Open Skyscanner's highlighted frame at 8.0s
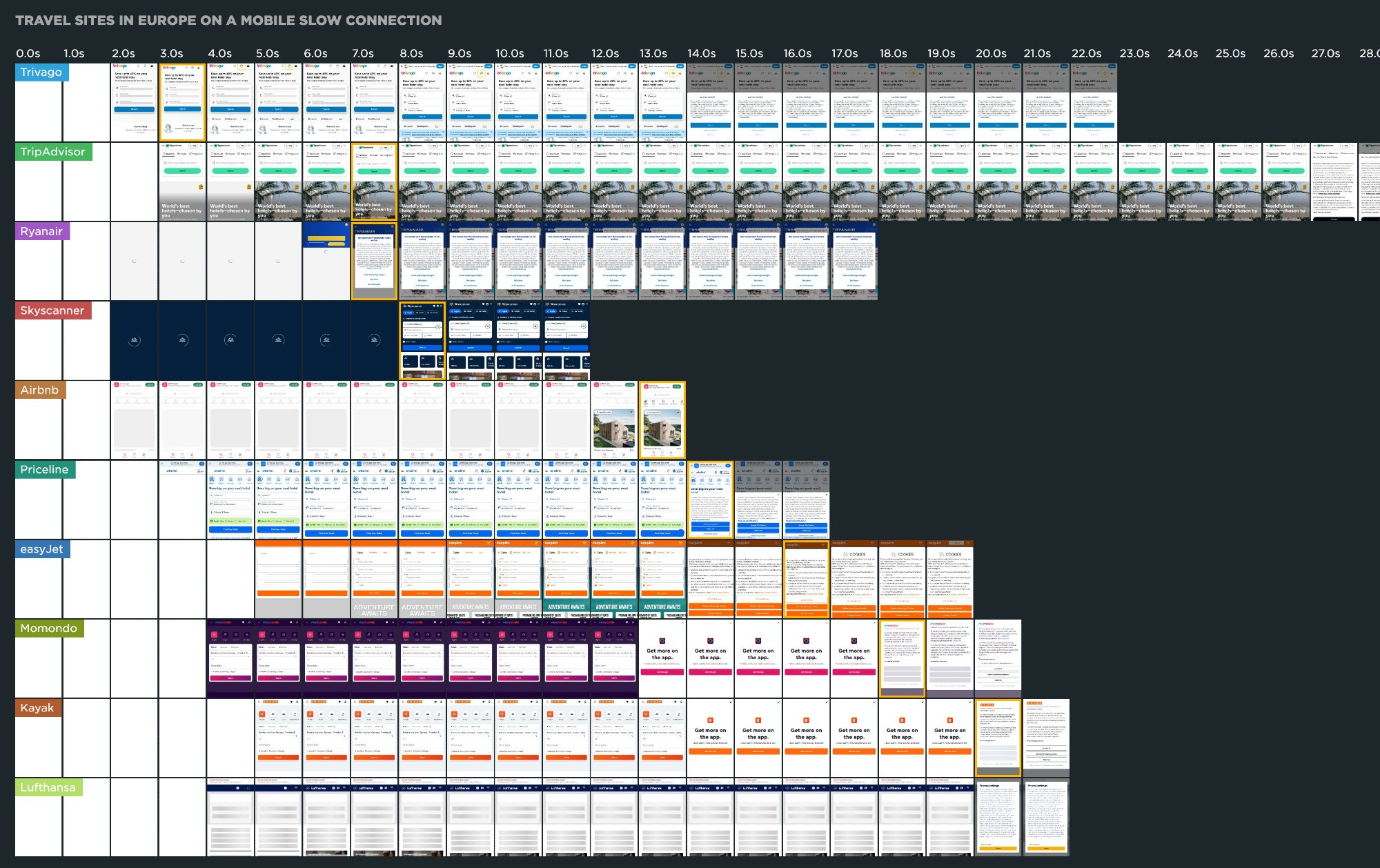 click(422, 341)
